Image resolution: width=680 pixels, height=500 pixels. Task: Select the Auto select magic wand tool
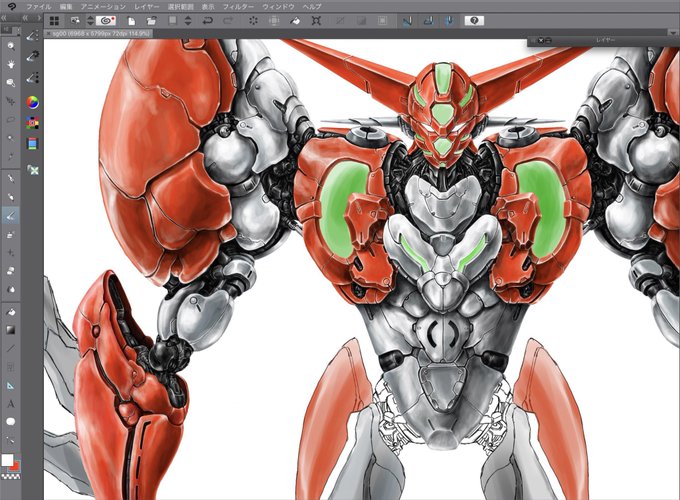tap(10, 138)
